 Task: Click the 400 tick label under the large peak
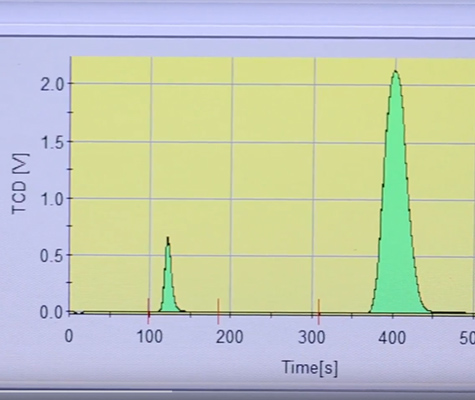point(392,338)
